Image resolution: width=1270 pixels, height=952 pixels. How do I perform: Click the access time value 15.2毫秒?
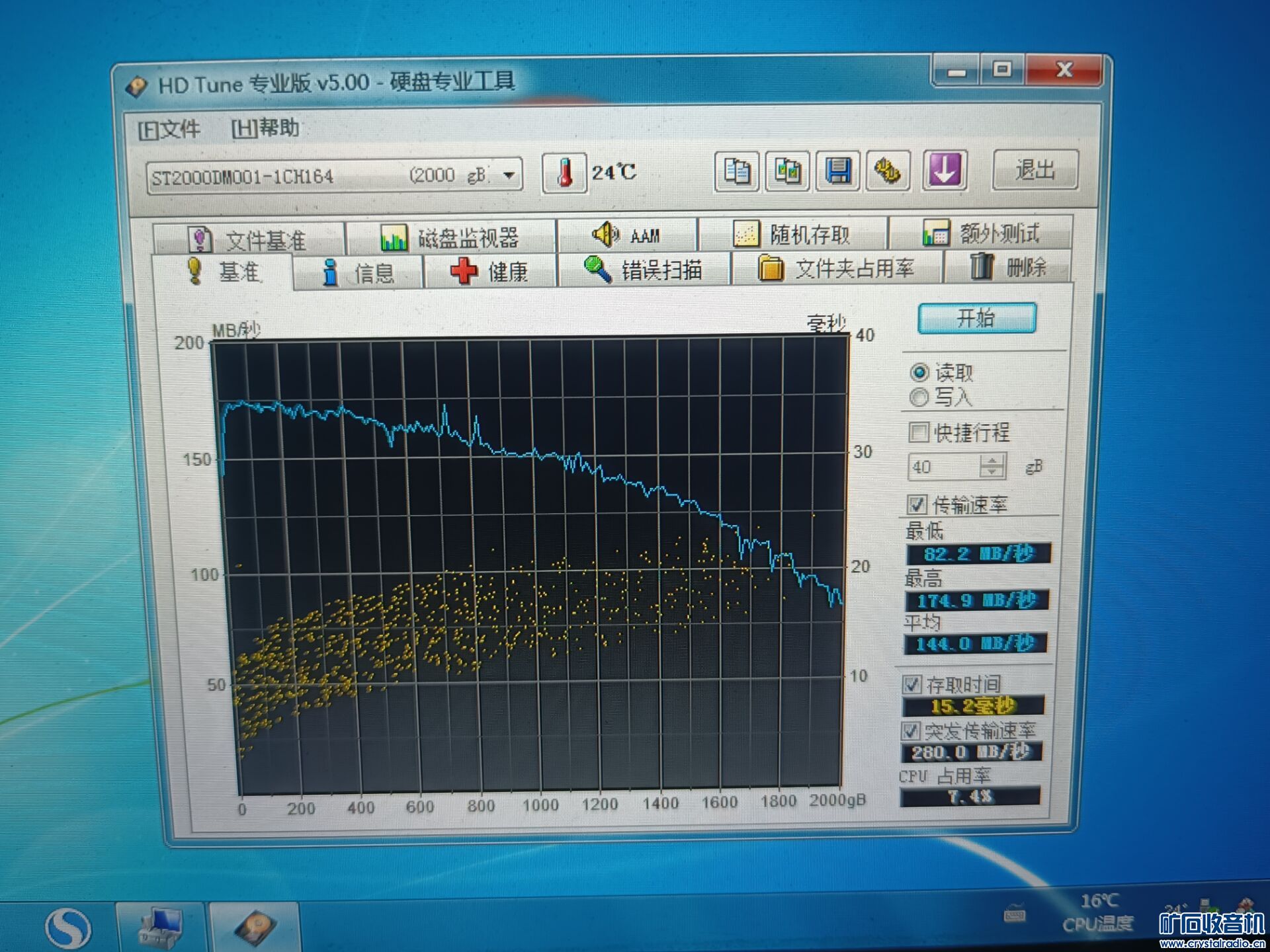pyautogui.click(x=972, y=706)
